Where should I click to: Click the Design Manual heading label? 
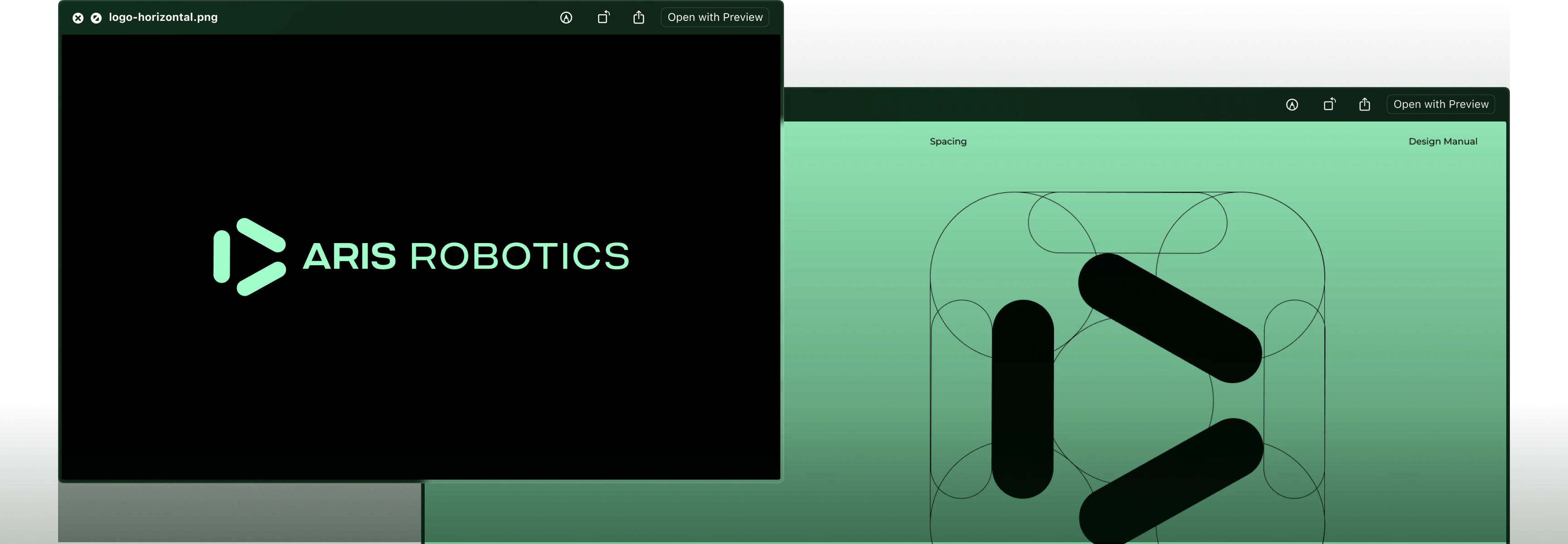coord(1443,142)
